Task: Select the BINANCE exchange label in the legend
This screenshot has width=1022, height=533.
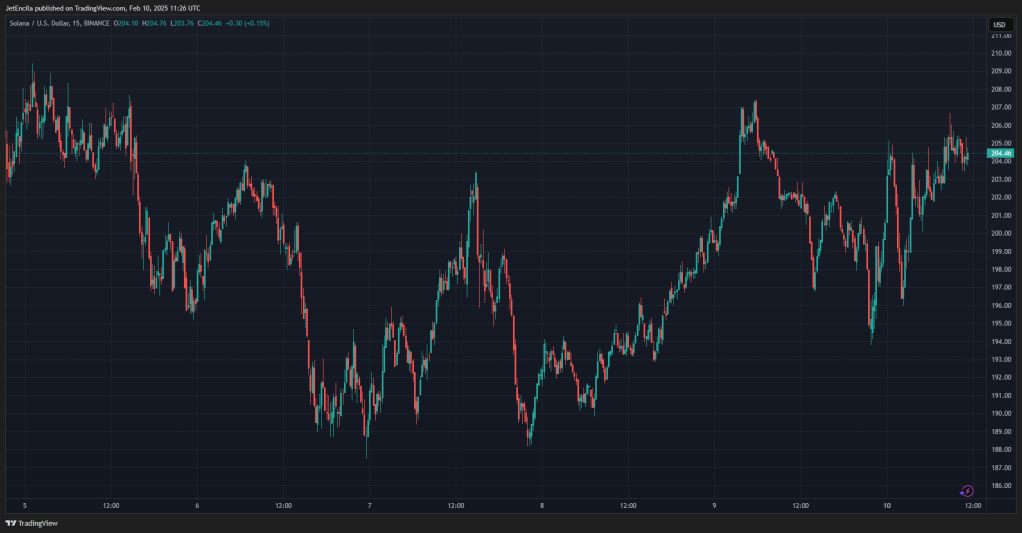Action: (x=96, y=23)
